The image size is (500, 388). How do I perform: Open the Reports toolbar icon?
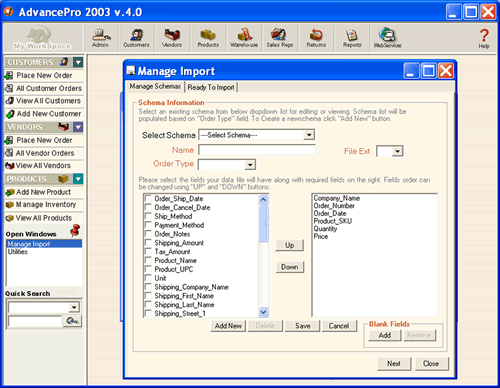352,38
